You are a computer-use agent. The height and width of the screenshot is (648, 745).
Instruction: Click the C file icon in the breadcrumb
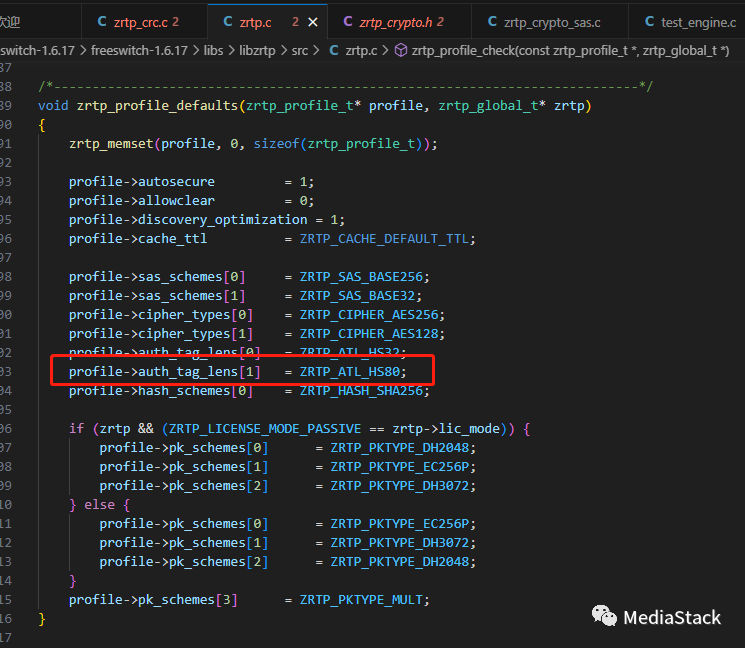(x=334, y=49)
